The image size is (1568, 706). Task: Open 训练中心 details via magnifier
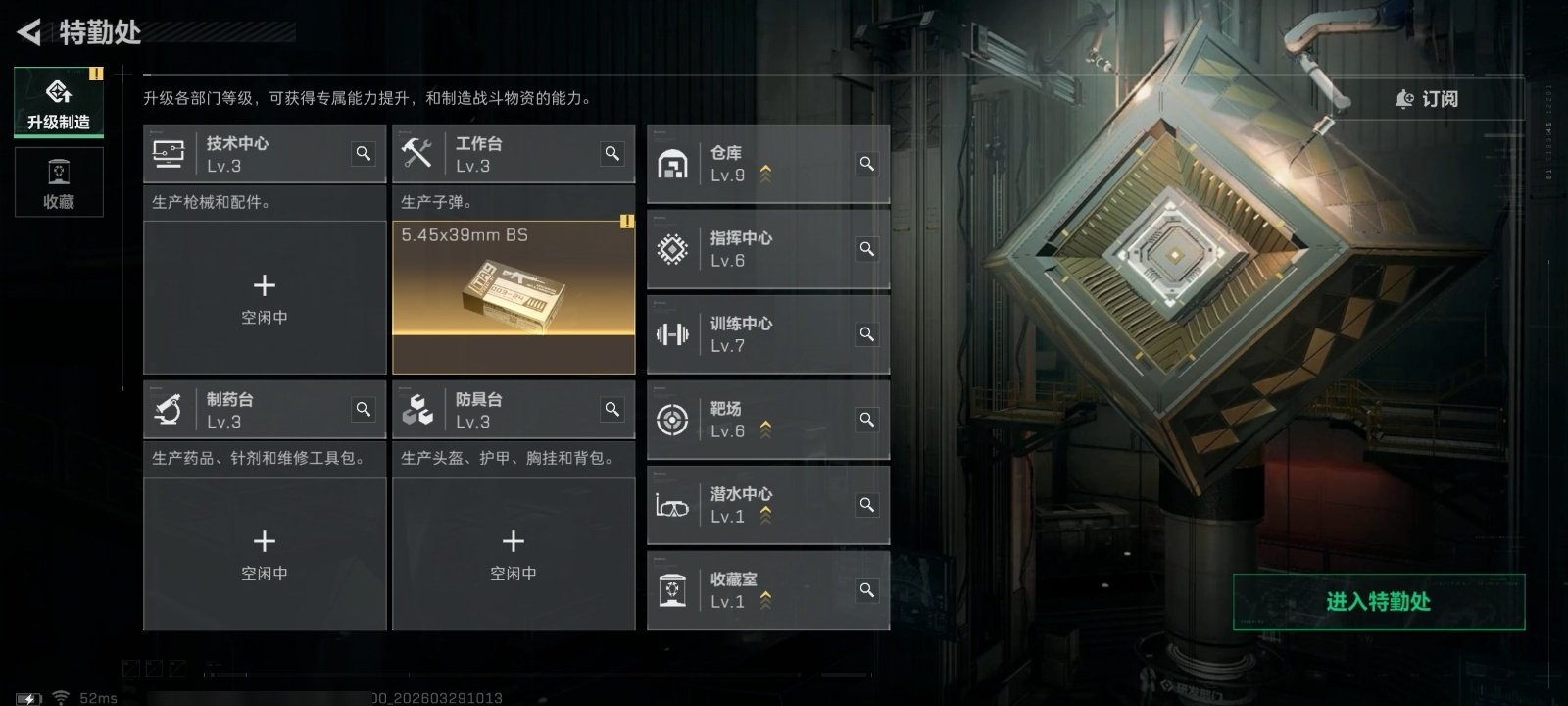tap(867, 334)
